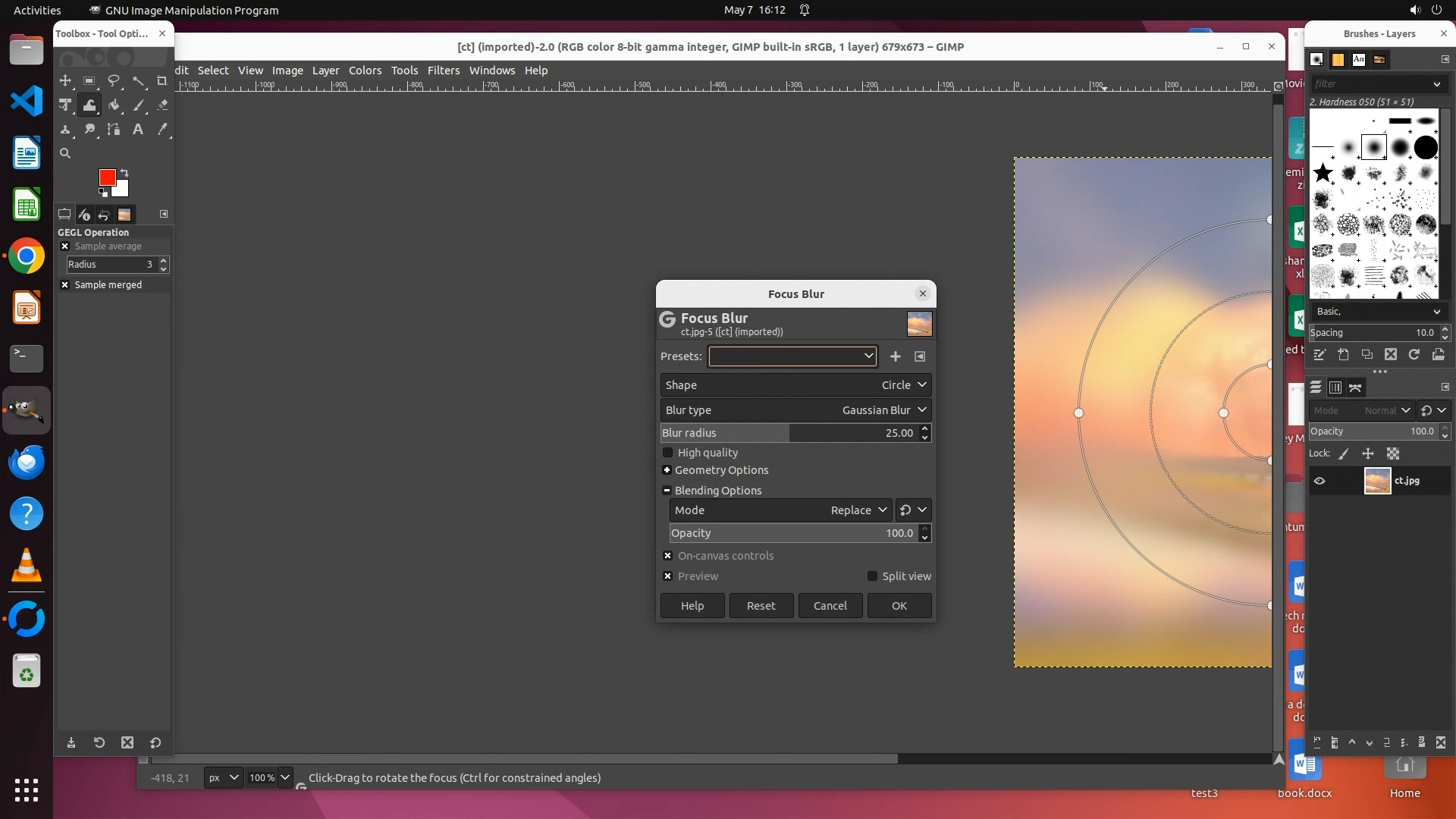Select the Zoom magnifier tool
The width and height of the screenshot is (1456, 819).
coord(65,153)
